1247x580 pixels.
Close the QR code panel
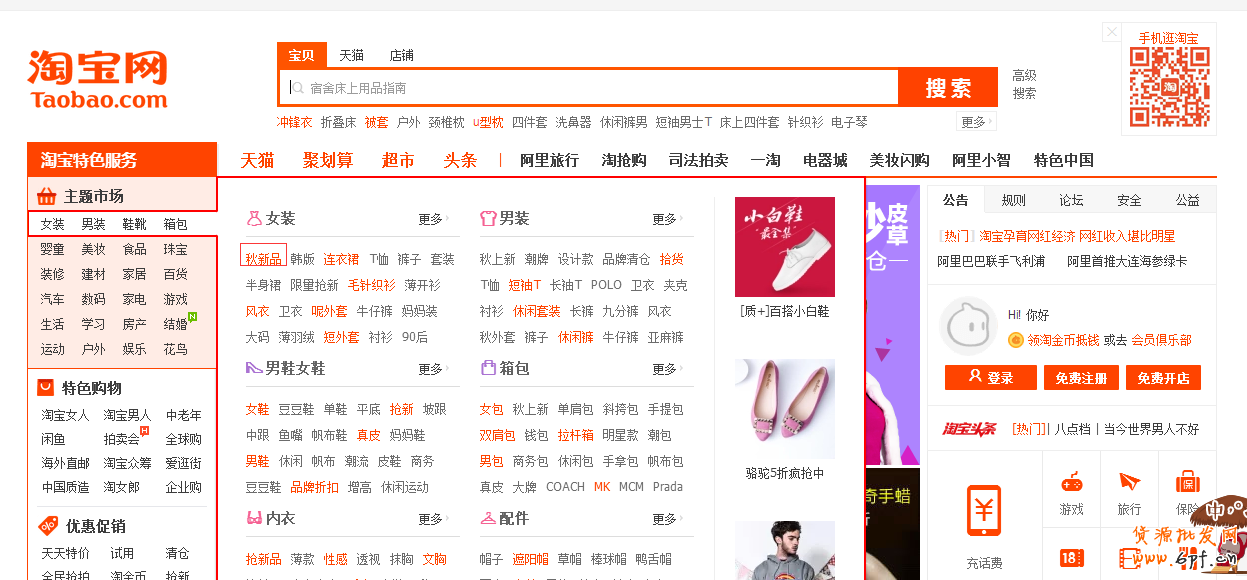coord(1112,32)
